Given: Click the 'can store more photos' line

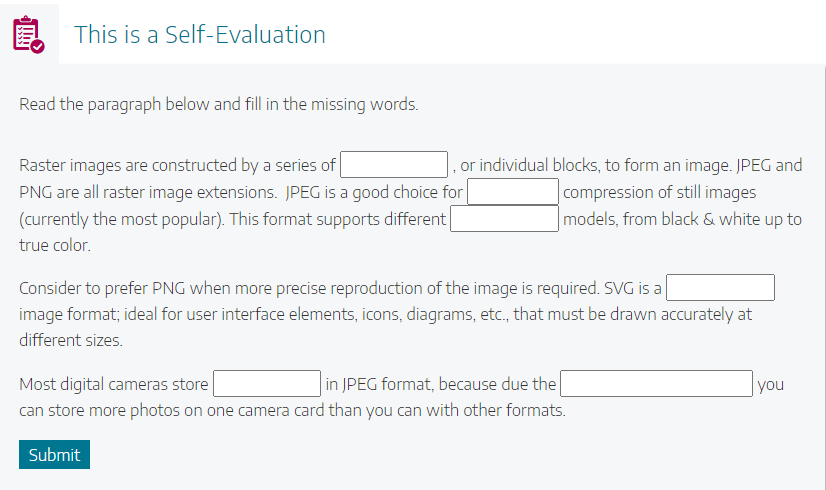Looking at the screenshot, I should coord(292,410).
